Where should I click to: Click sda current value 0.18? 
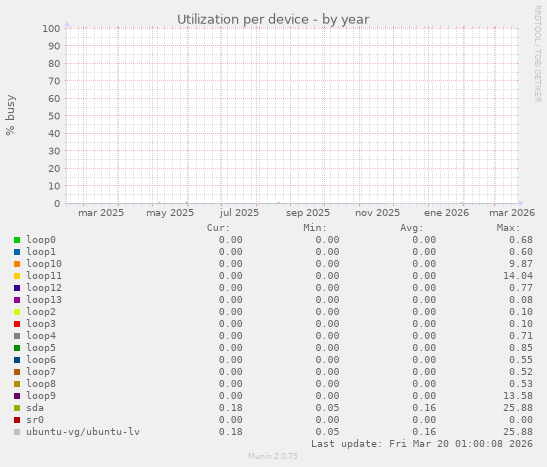pyautogui.click(x=231, y=408)
